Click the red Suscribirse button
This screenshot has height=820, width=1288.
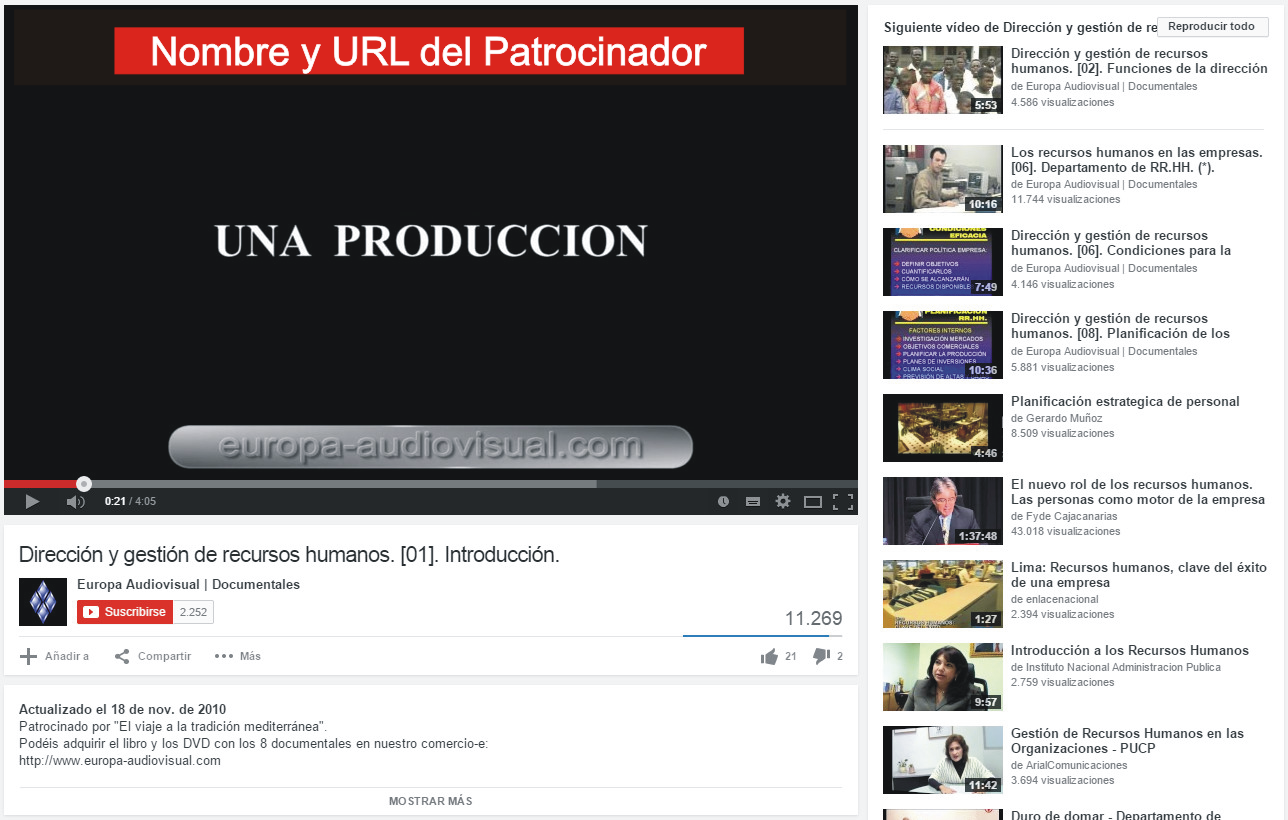tap(125, 612)
